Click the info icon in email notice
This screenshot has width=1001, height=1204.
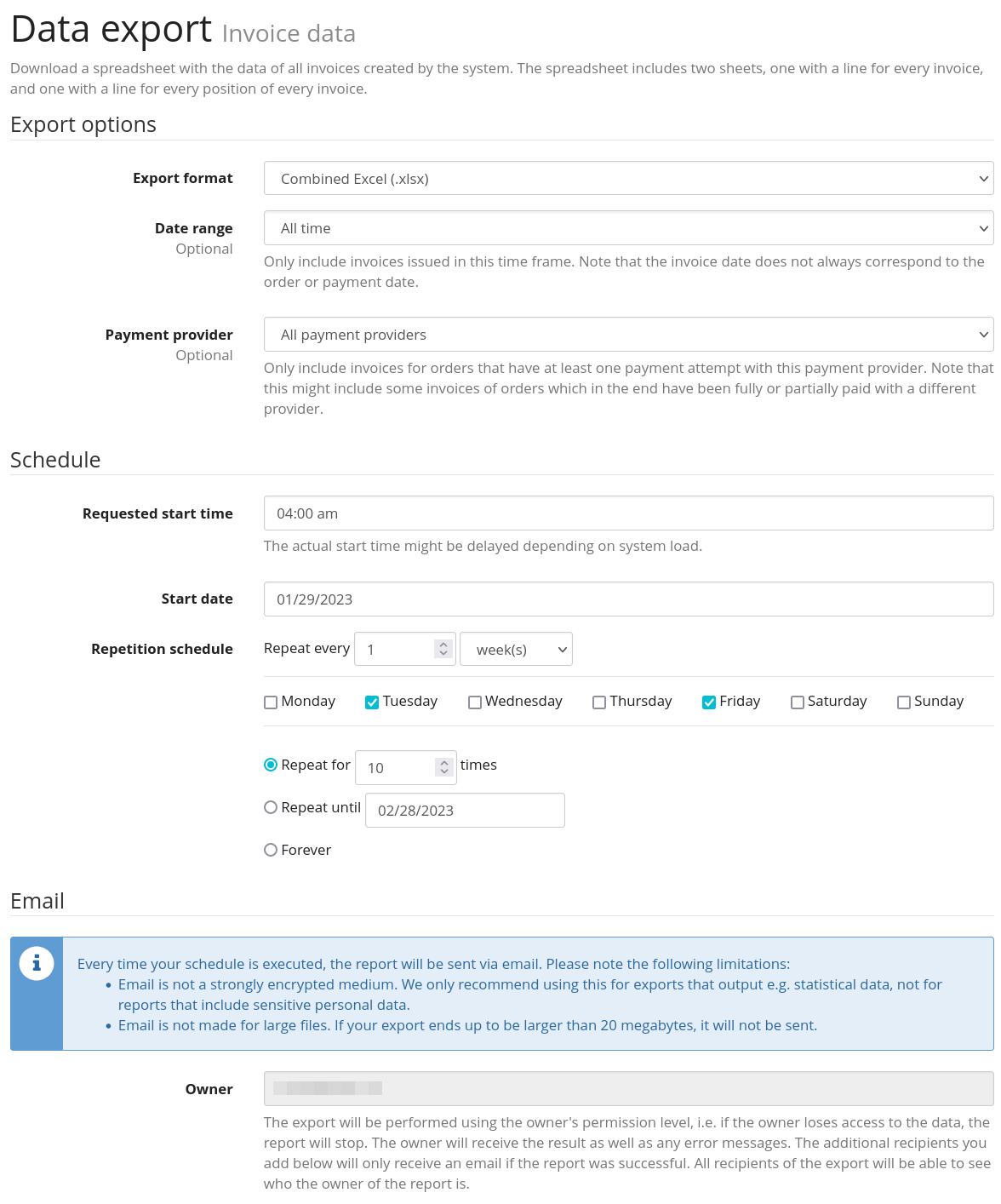(37, 964)
